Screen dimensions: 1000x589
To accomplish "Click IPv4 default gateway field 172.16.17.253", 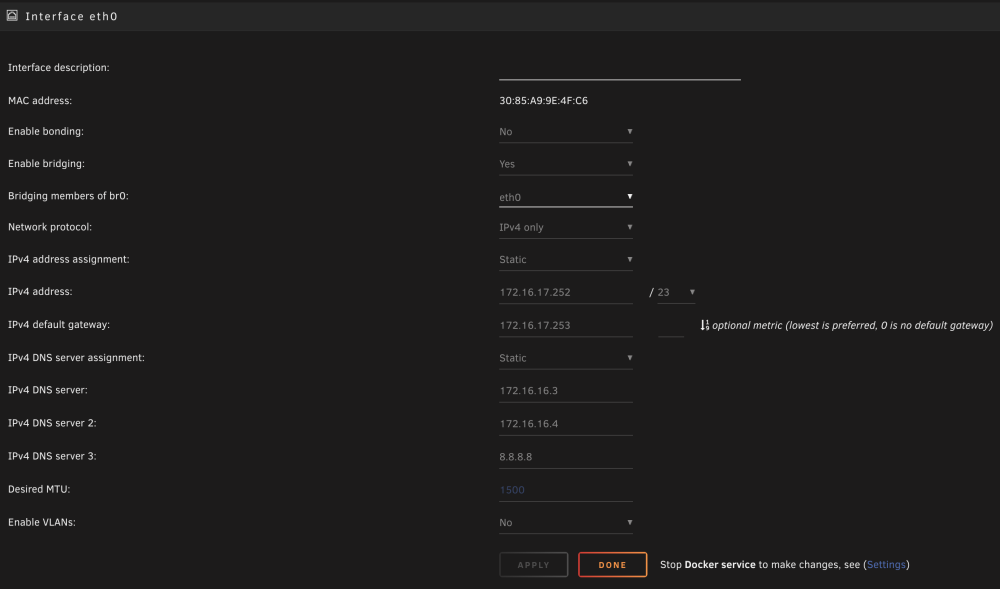I will pyautogui.click(x=566, y=326).
